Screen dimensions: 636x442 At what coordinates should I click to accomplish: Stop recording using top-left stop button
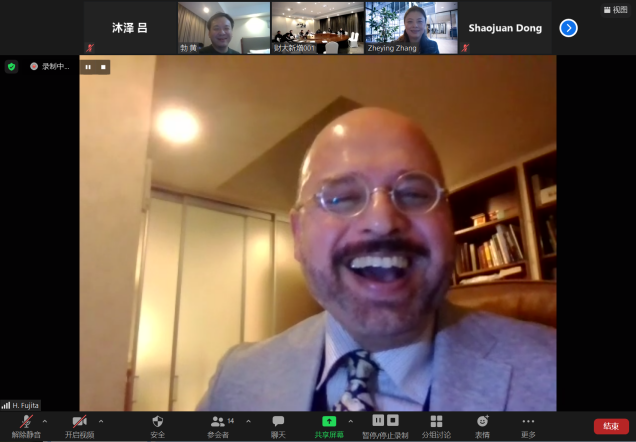click(102, 67)
